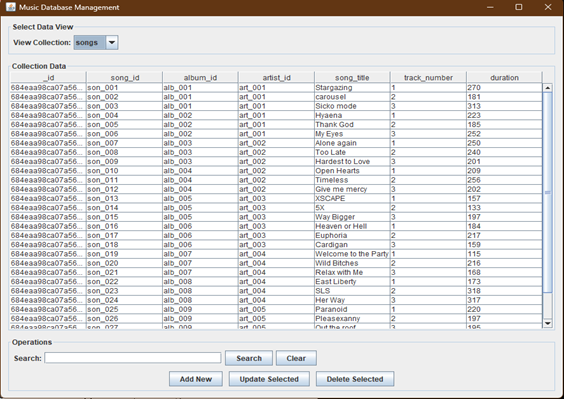Select the XSCAPE cell
This screenshot has height=399, width=564.
[352, 199]
